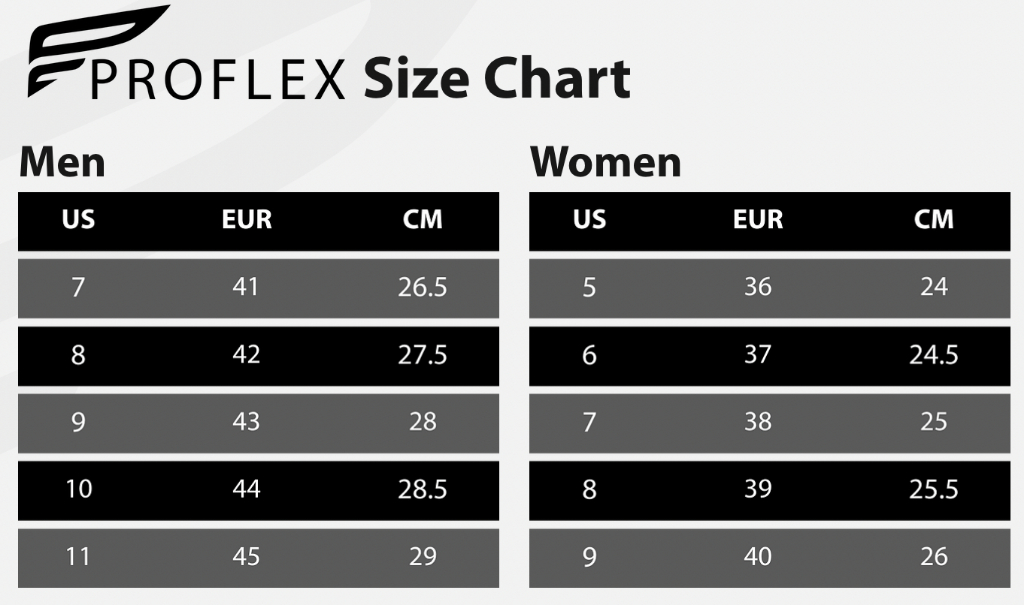Click the CM column header in Women table
1024x605 pixels.
[933, 220]
